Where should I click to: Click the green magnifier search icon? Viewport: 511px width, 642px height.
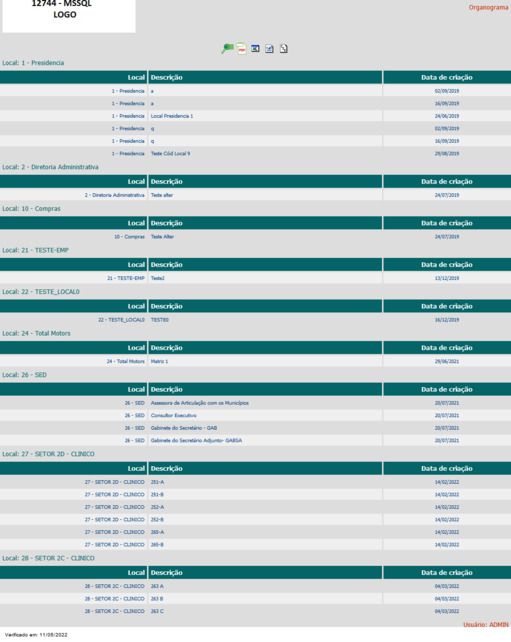point(227,49)
